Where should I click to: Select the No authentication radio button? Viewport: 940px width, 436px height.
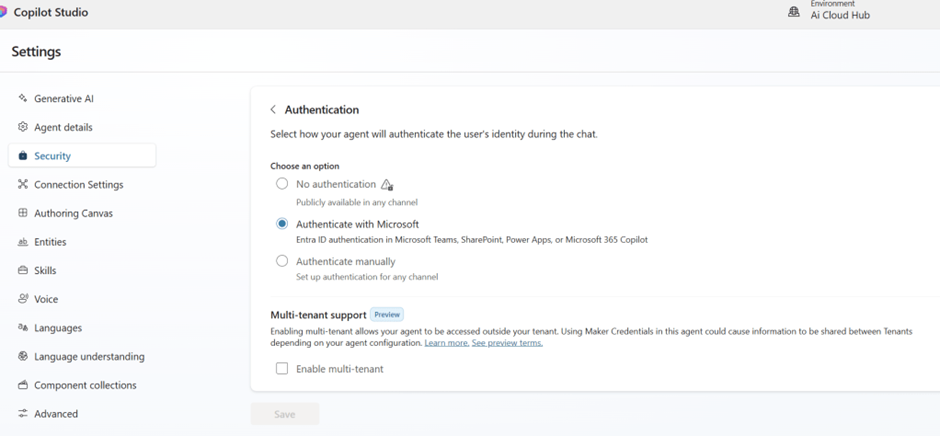[x=282, y=184]
